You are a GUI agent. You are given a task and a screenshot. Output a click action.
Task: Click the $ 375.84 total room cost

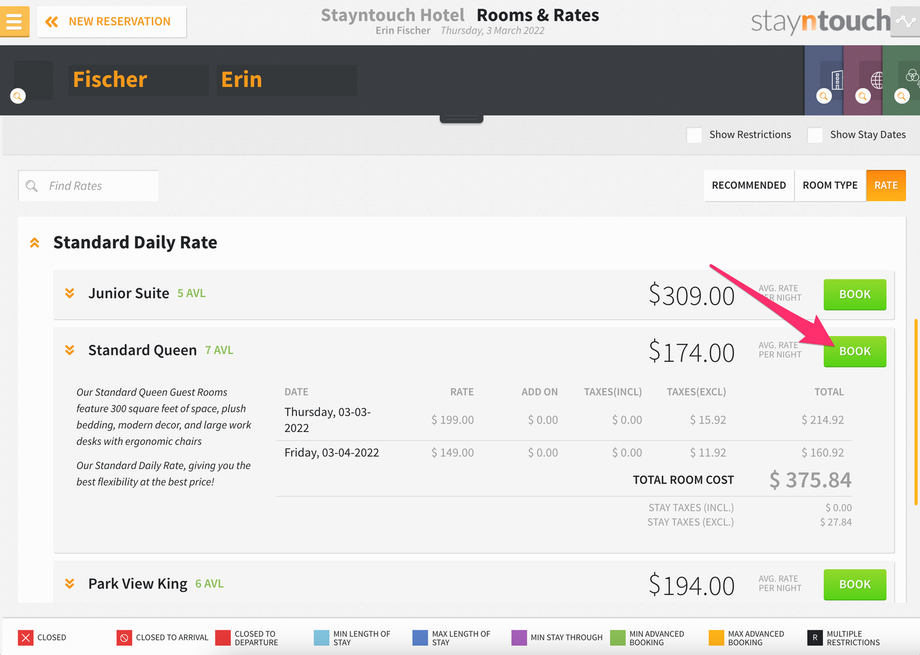[810, 480]
